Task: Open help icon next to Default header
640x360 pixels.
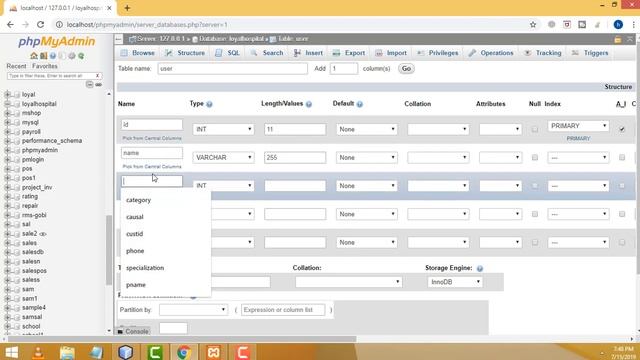Action: [x=360, y=104]
